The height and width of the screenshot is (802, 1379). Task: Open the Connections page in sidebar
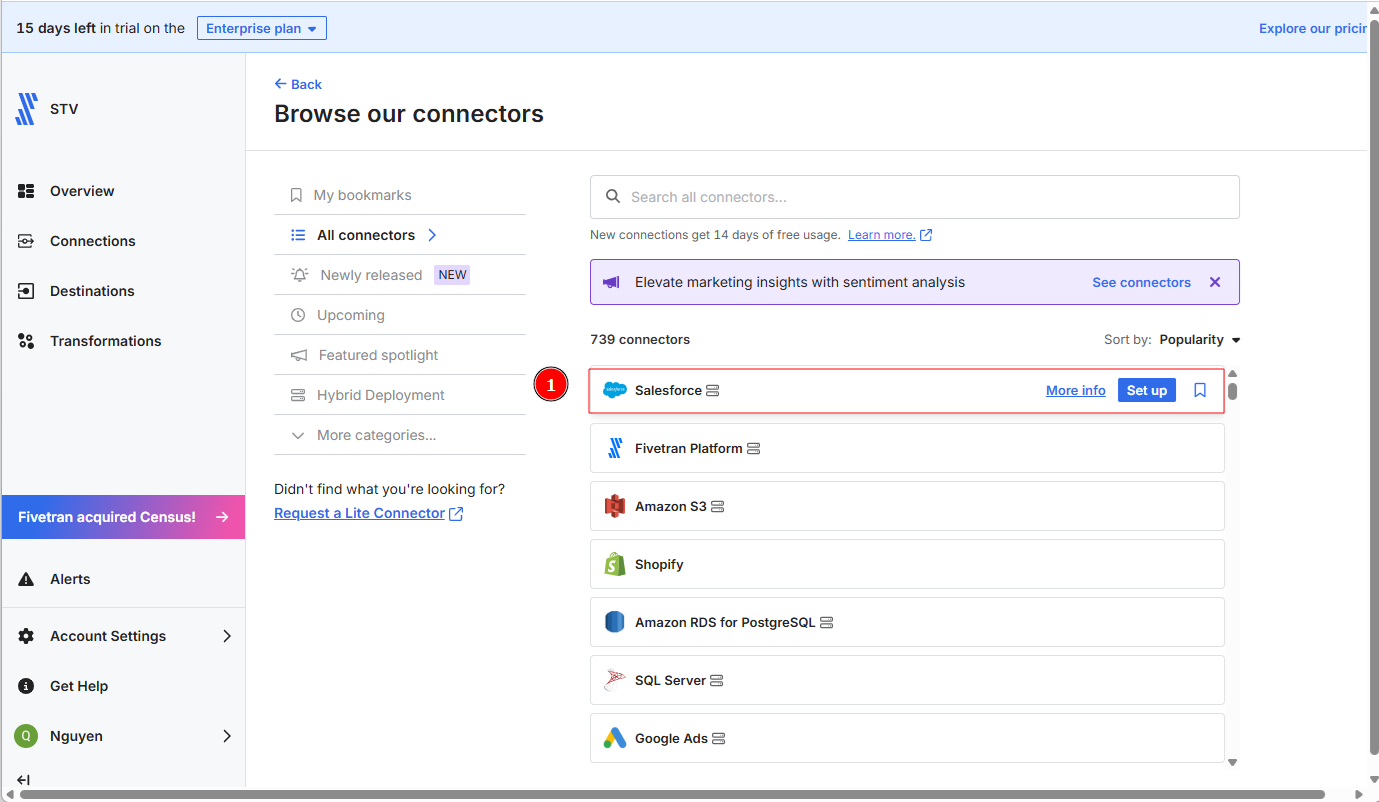pos(92,241)
